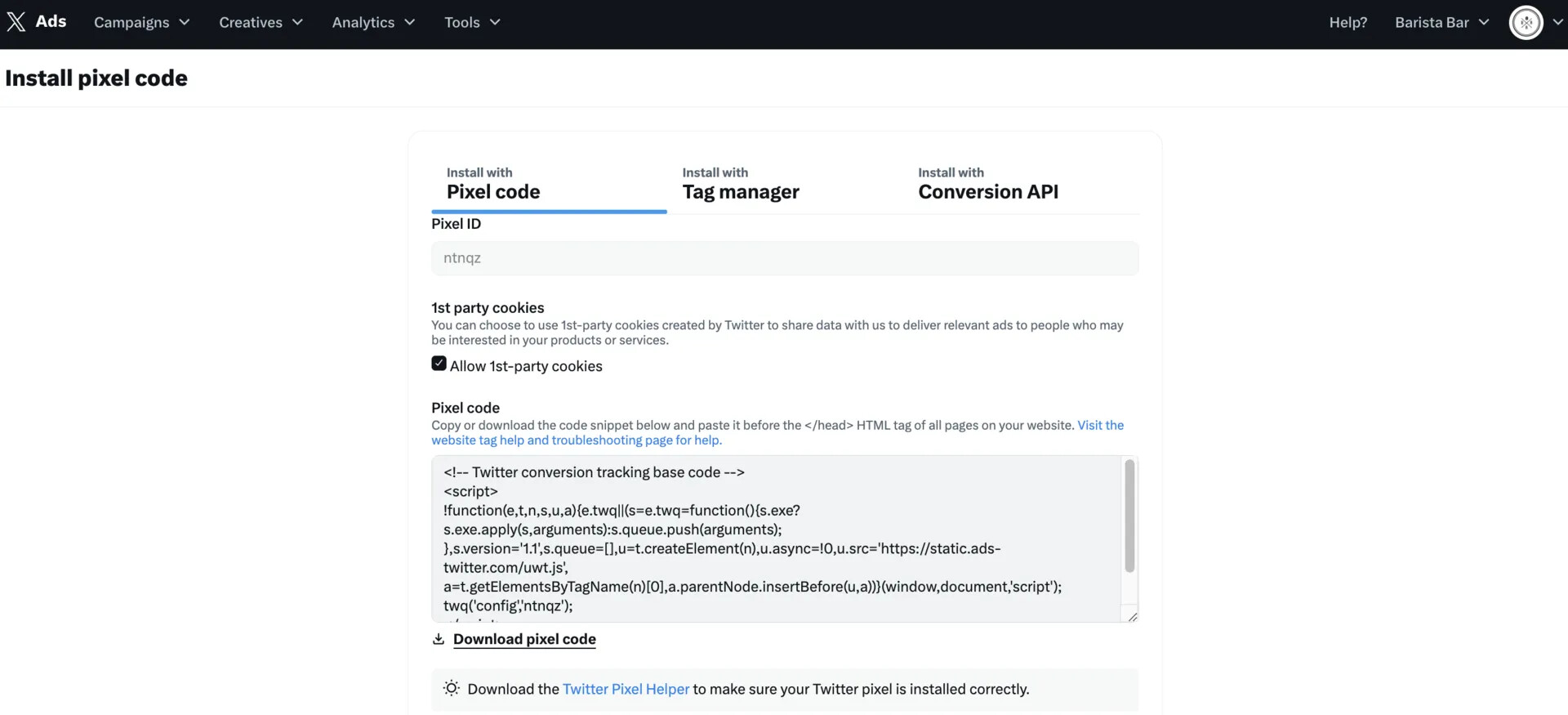The image size is (1568, 715).
Task: Click the lightbulb tip icon
Action: pyautogui.click(x=451, y=689)
